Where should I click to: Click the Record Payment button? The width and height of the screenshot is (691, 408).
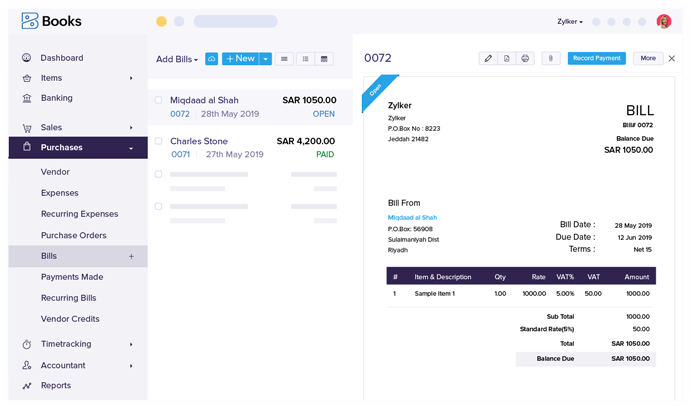[597, 58]
